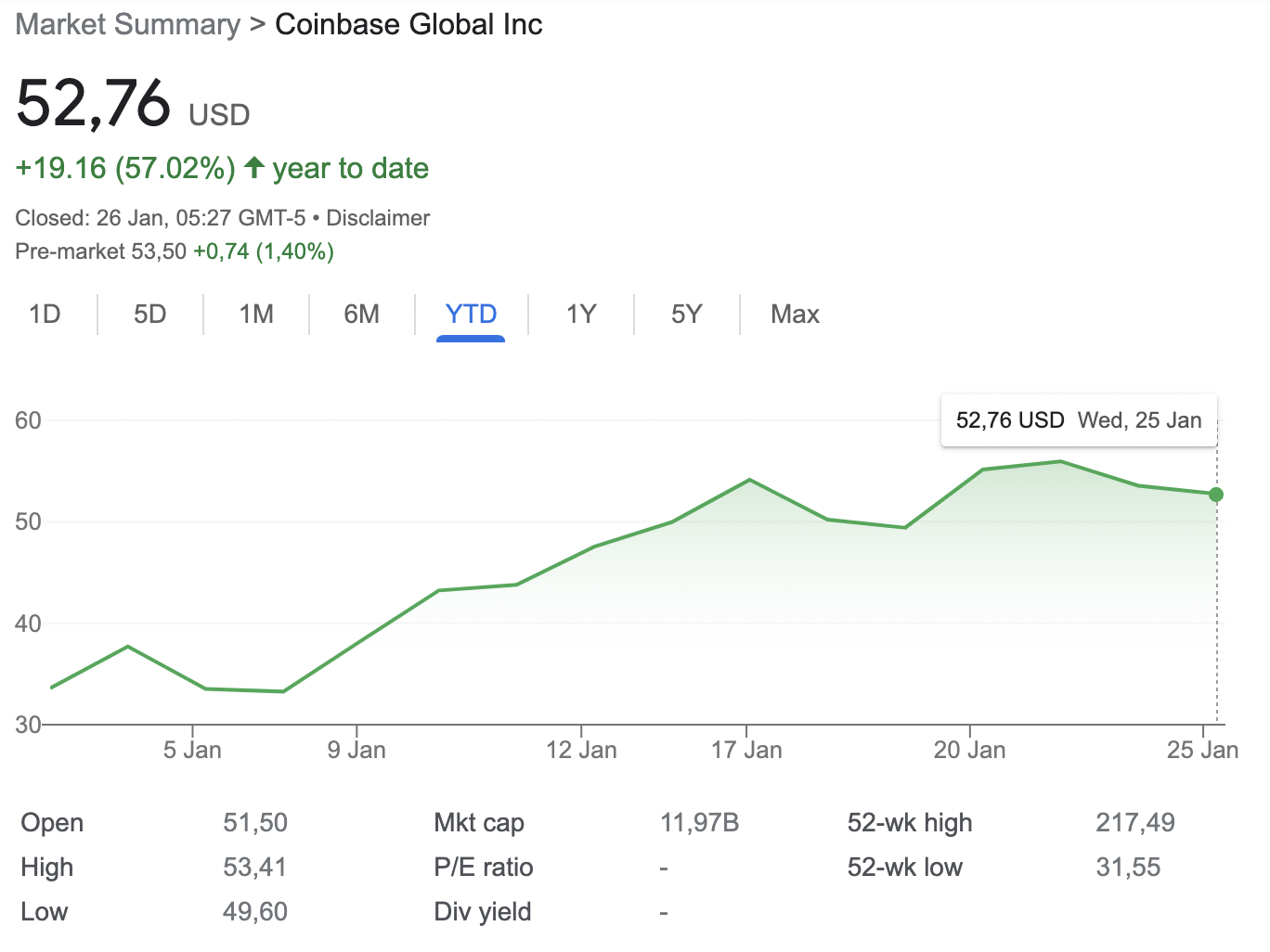
Task: Click the 52-wk high label
Action: click(910, 823)
